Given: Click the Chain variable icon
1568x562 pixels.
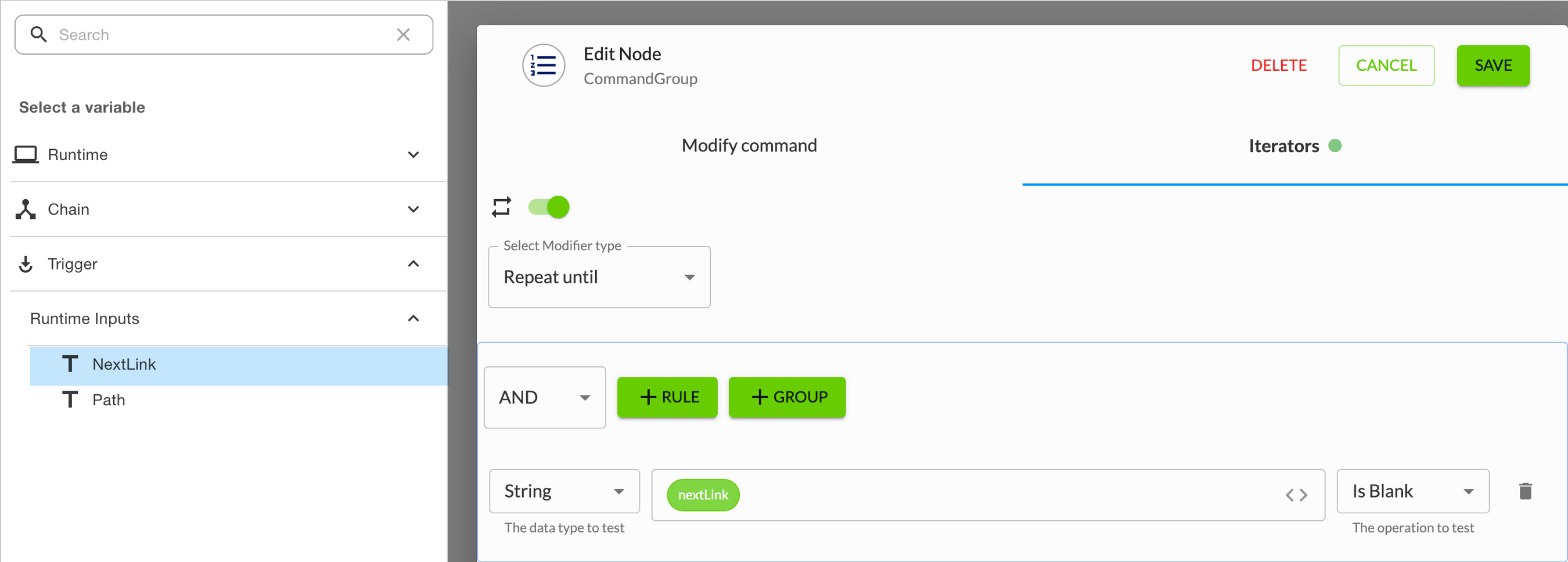Looking at the screenshot, I should click(26, 208).
